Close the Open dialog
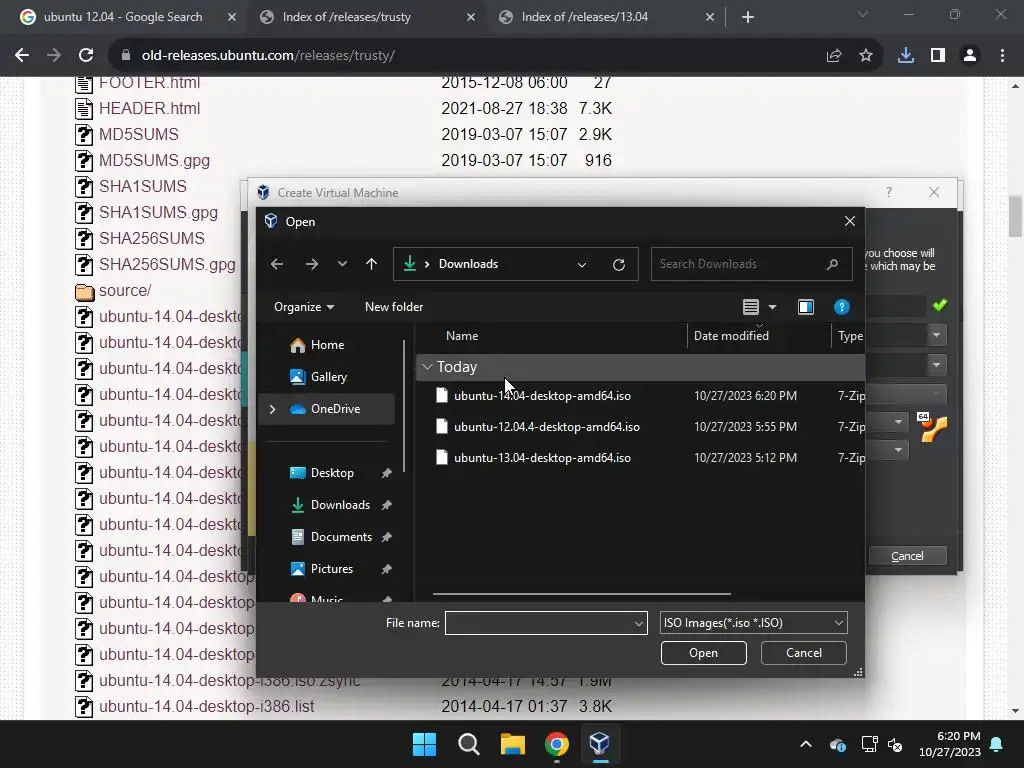 pyautogui.click(x=850, y=221)
